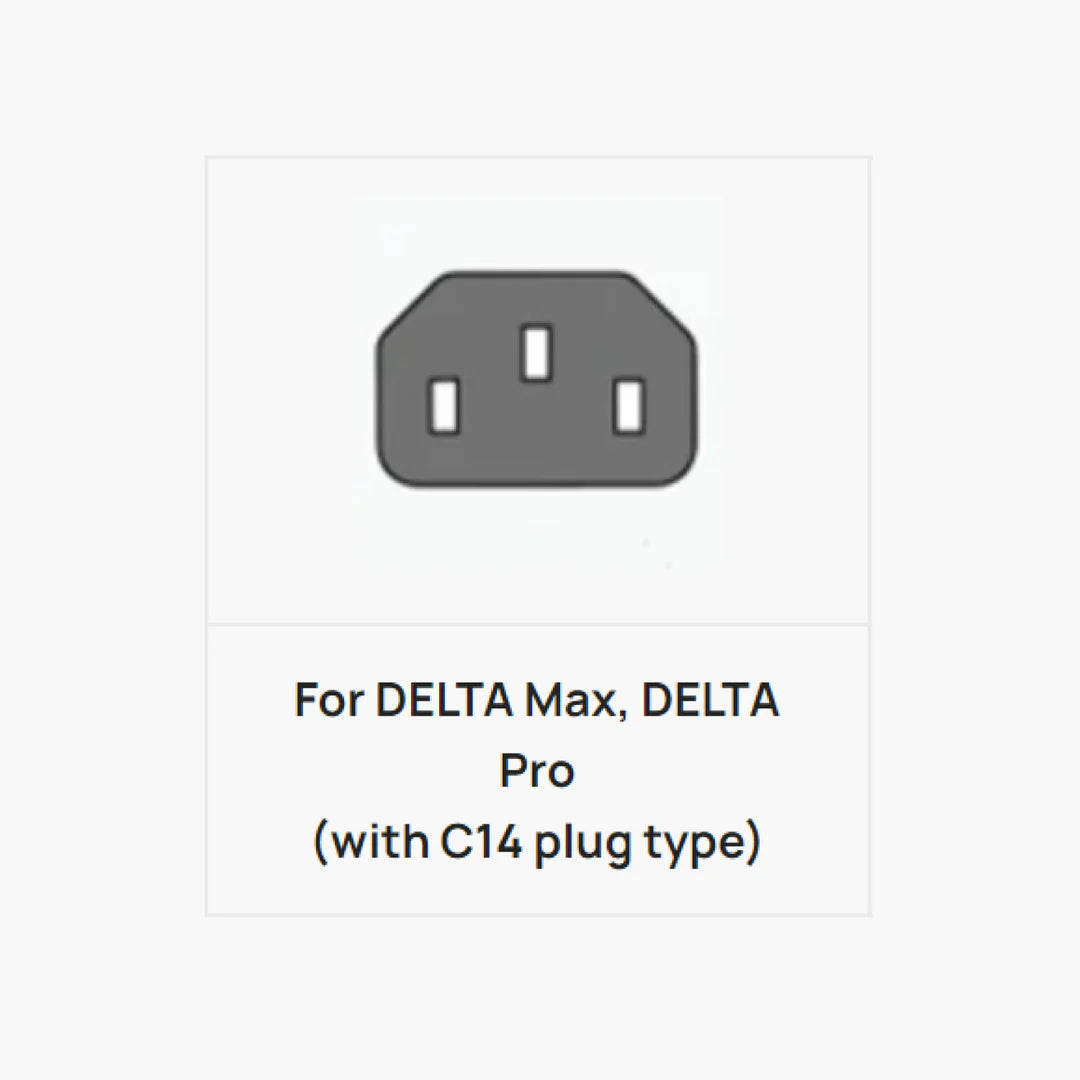Click the word 'Max,' in caption
This screenshot has height=1080, width=1080.
coord(576,701)
